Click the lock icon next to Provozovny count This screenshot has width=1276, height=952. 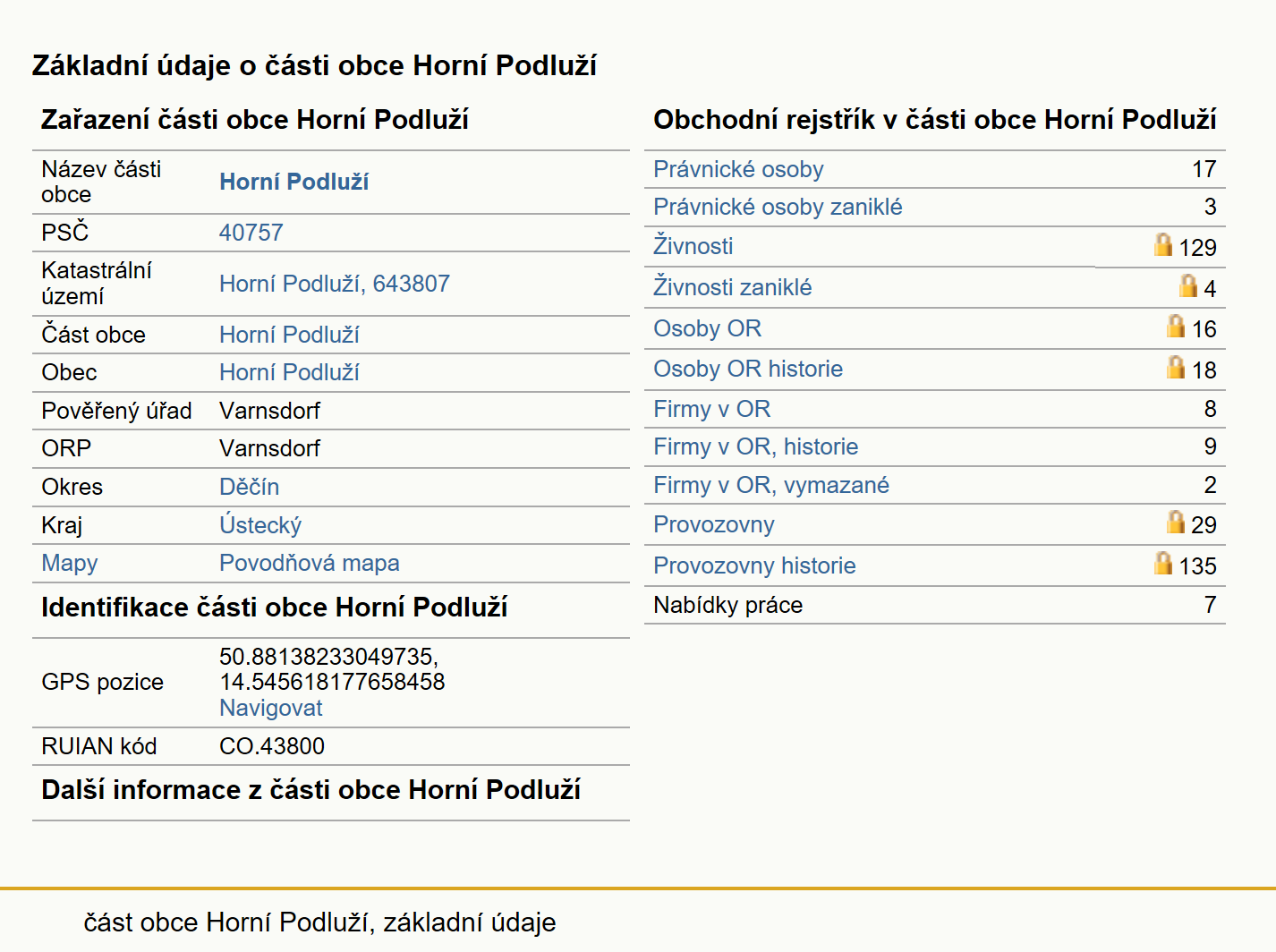pos(1175,522)
